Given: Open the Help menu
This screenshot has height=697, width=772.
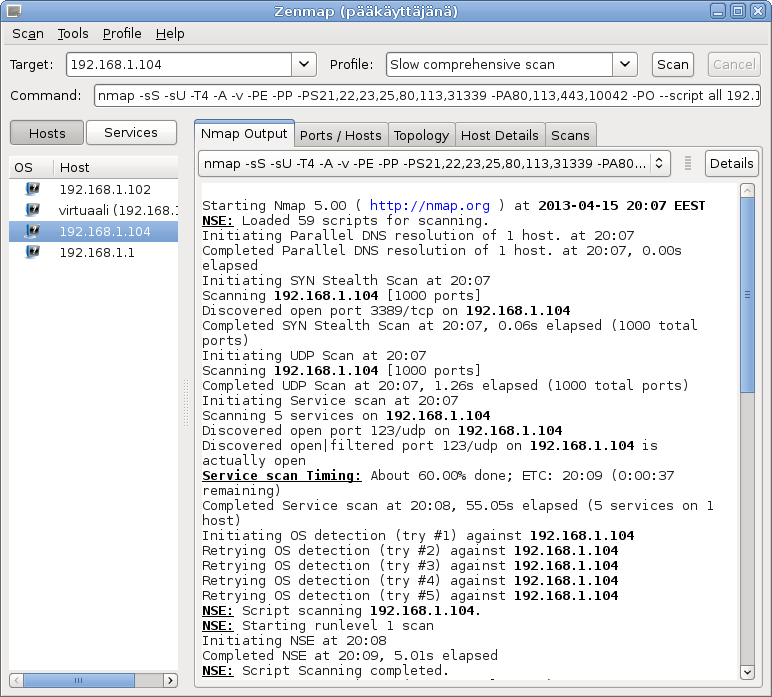Looking at the screenshot, I should [170, 34].
